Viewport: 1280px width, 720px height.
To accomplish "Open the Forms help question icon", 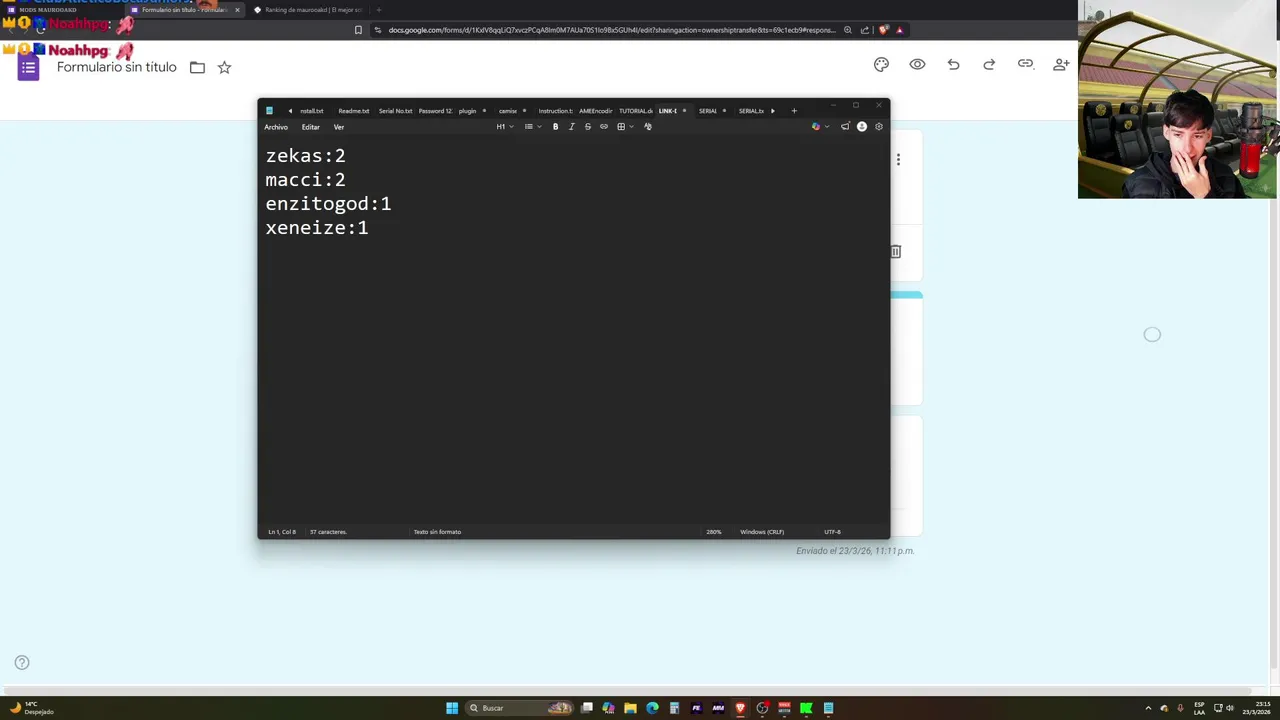I will [x=22, y=662].
